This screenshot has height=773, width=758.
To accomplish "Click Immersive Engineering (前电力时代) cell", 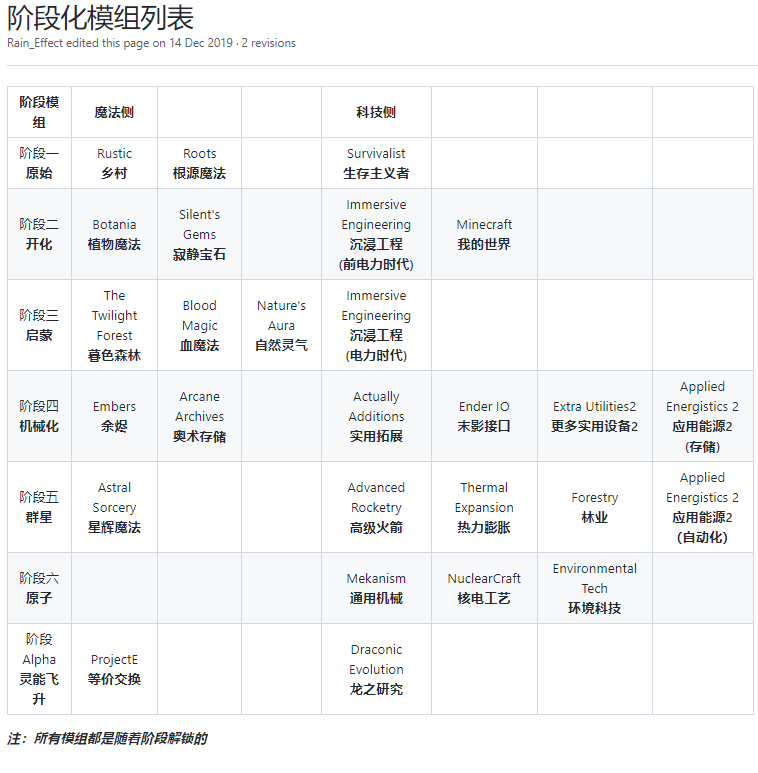I will [376, 234].
